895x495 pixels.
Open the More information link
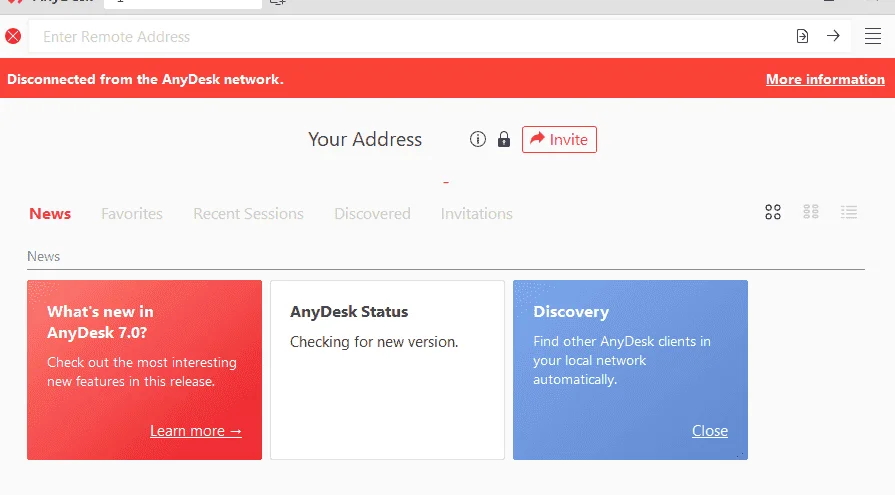pos(825,79)
